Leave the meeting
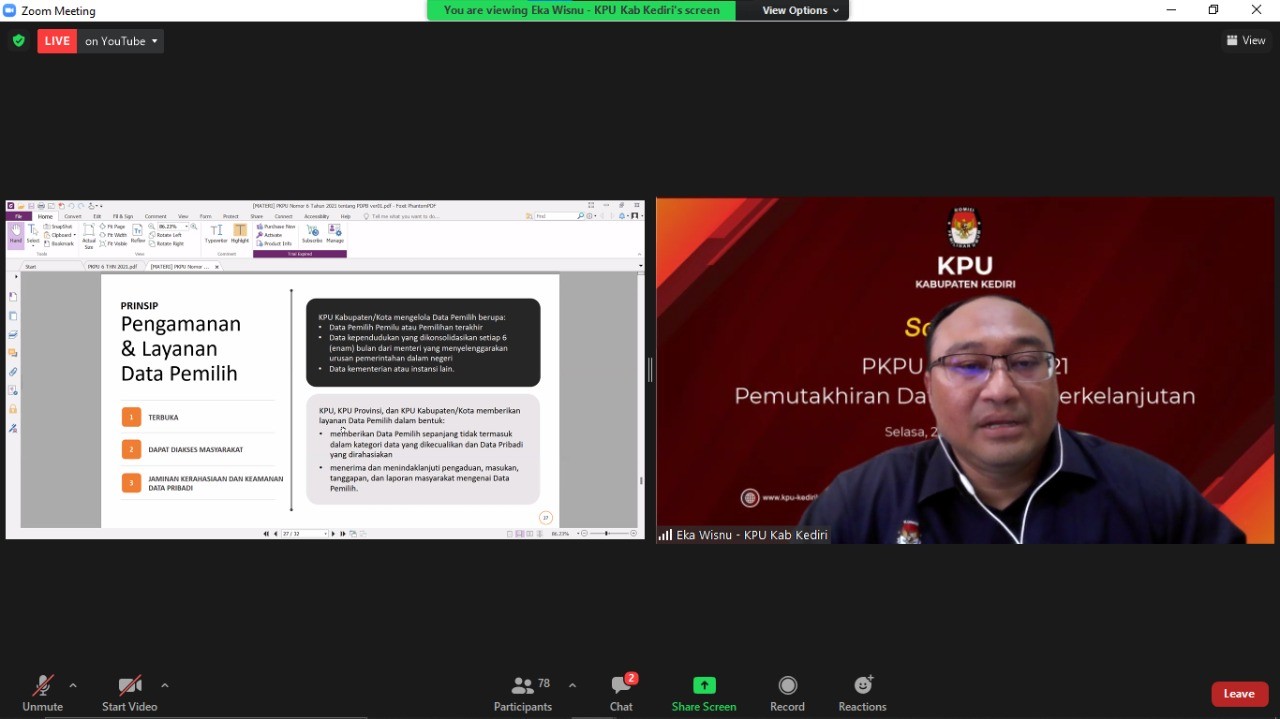 click(x=1239, y=694)
